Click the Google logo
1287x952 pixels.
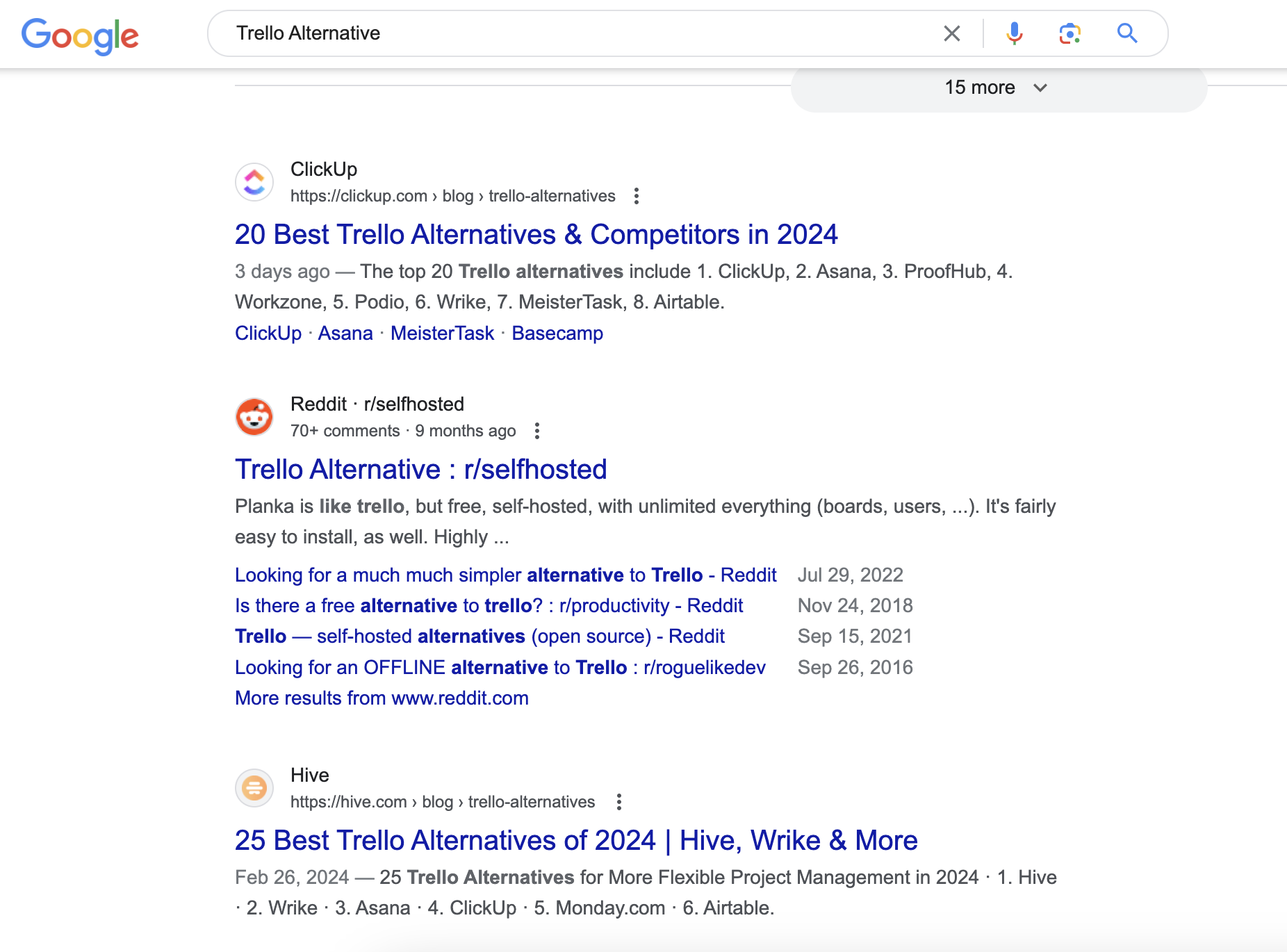coord(80,35)
